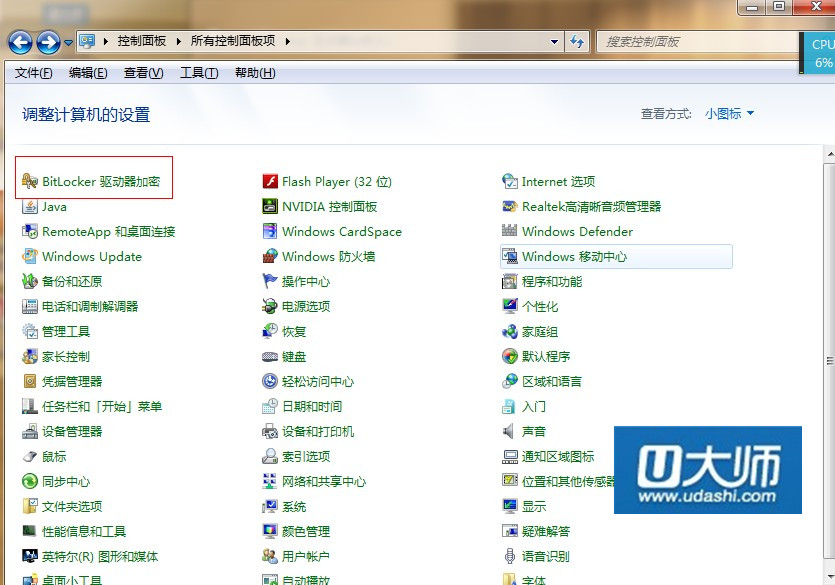Click the Internet 选项 icon
The height and width of the screenshot is (585, 835).
[x=510, y=182]
